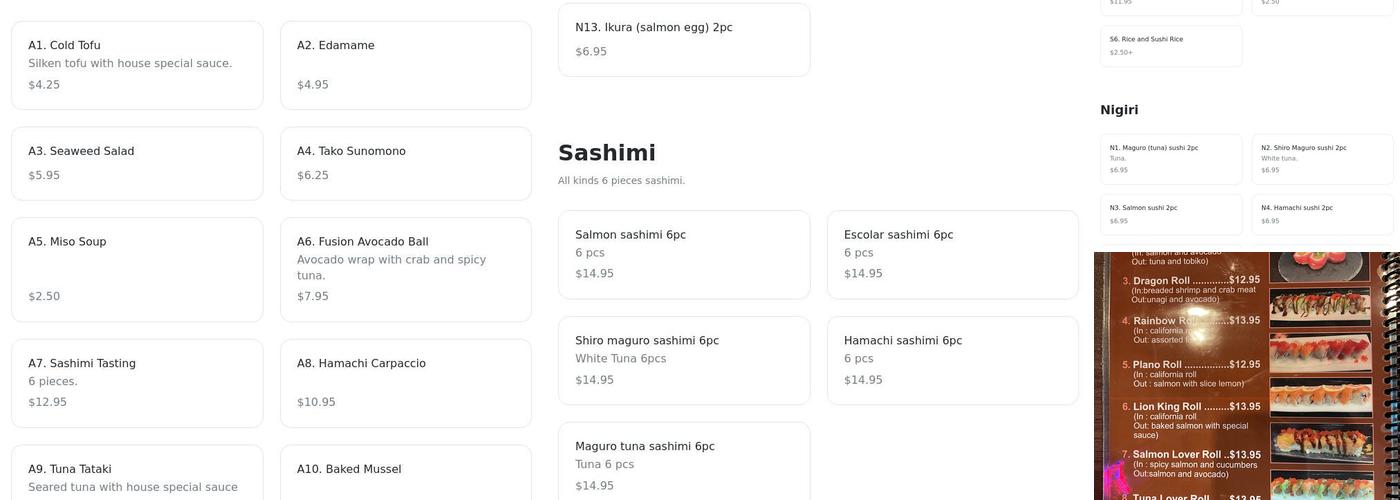
Task: Click the $10.95 price on Hamachi Carpaccio
Action: click(x=316, y=403)
